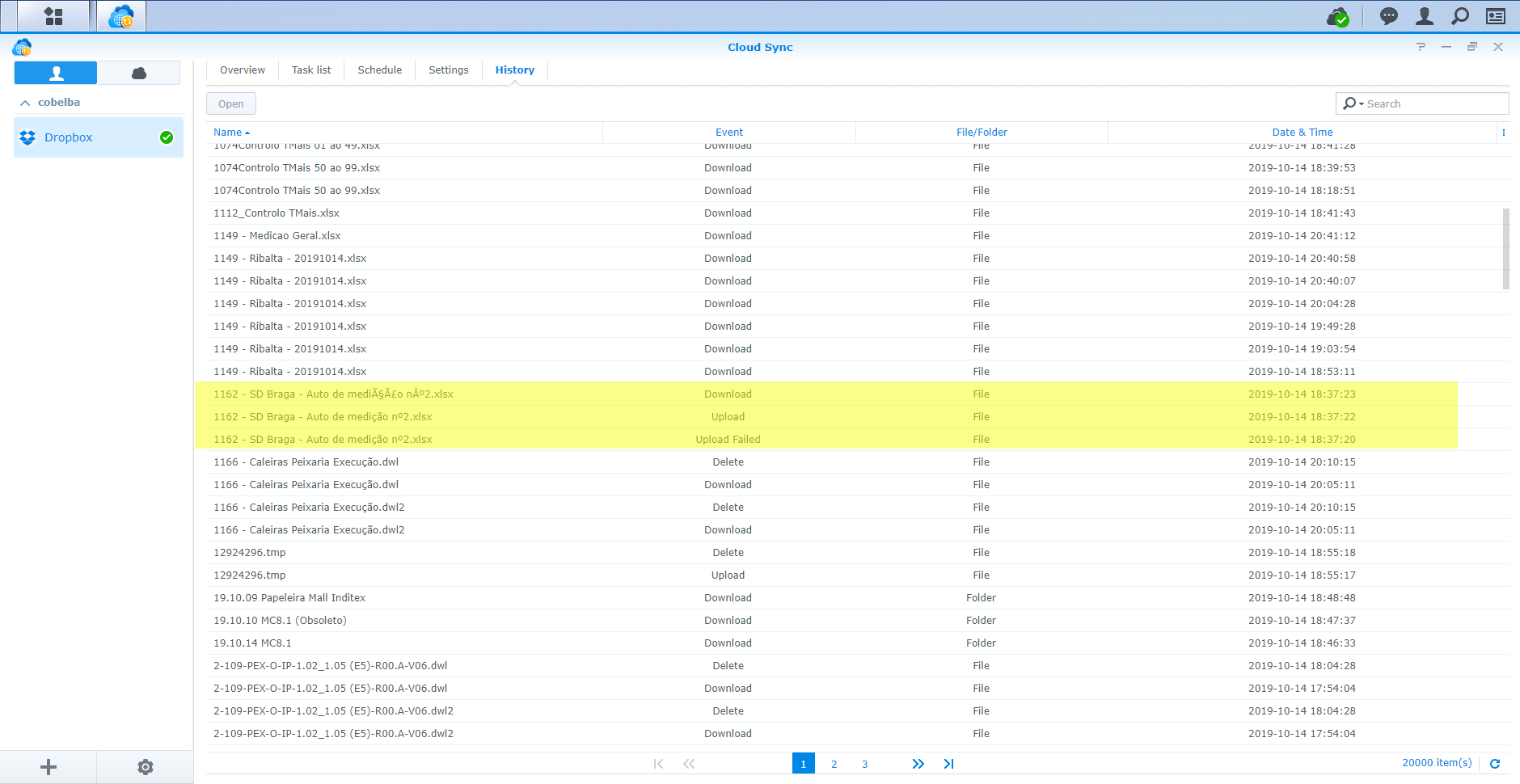Open the DSM main menu grid icon

point(53,16)
